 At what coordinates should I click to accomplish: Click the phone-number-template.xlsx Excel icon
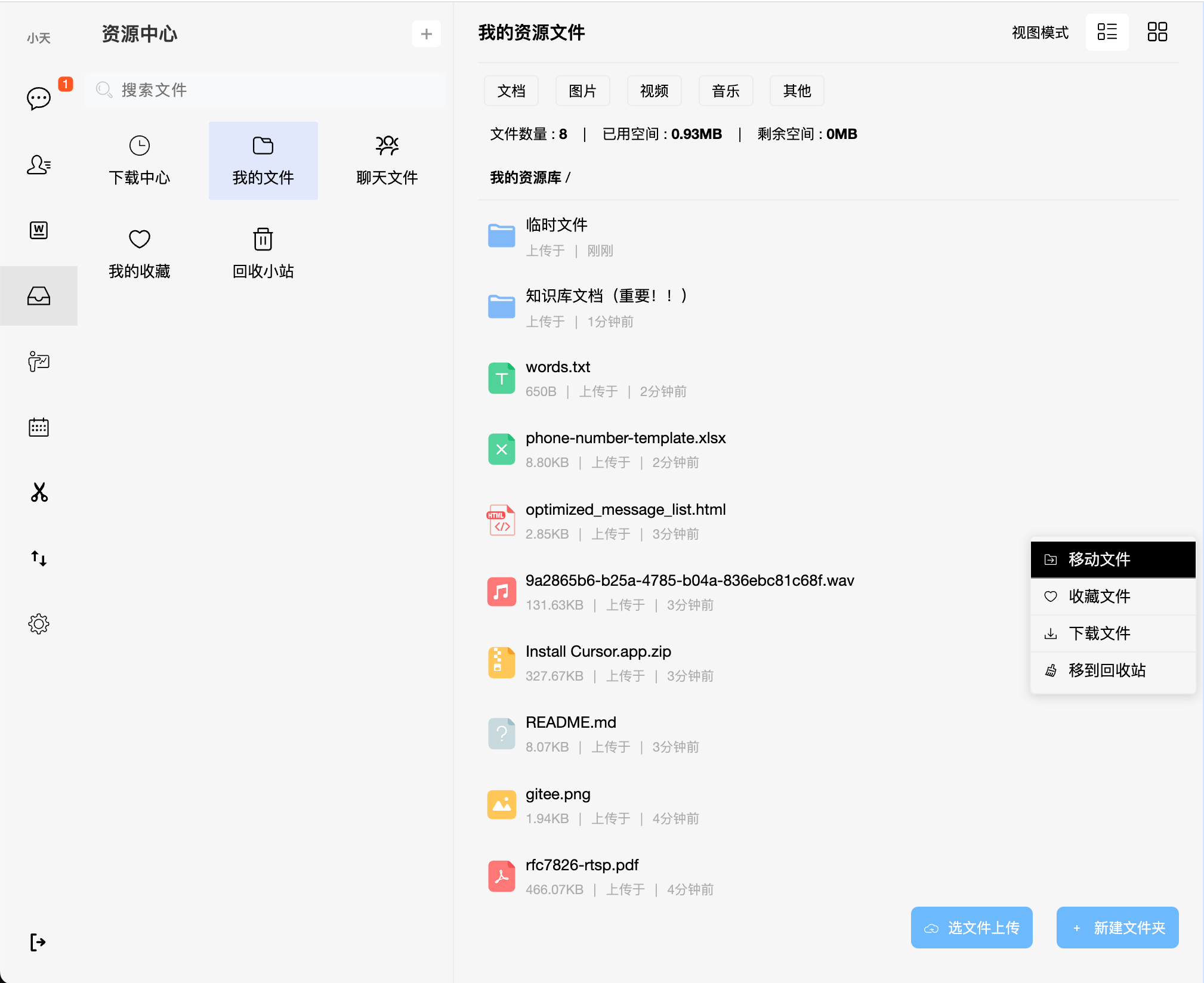coord(502,449)
